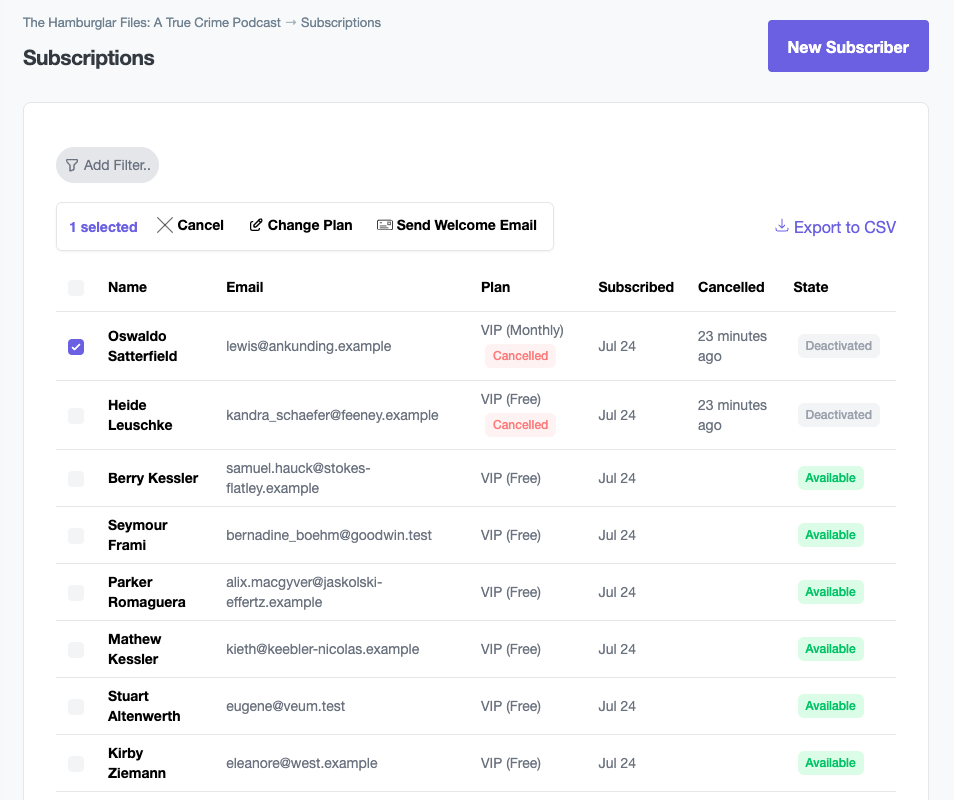Cancel the current selection
The width and height of the screenshot is (954, 800).
click(190, 225)
